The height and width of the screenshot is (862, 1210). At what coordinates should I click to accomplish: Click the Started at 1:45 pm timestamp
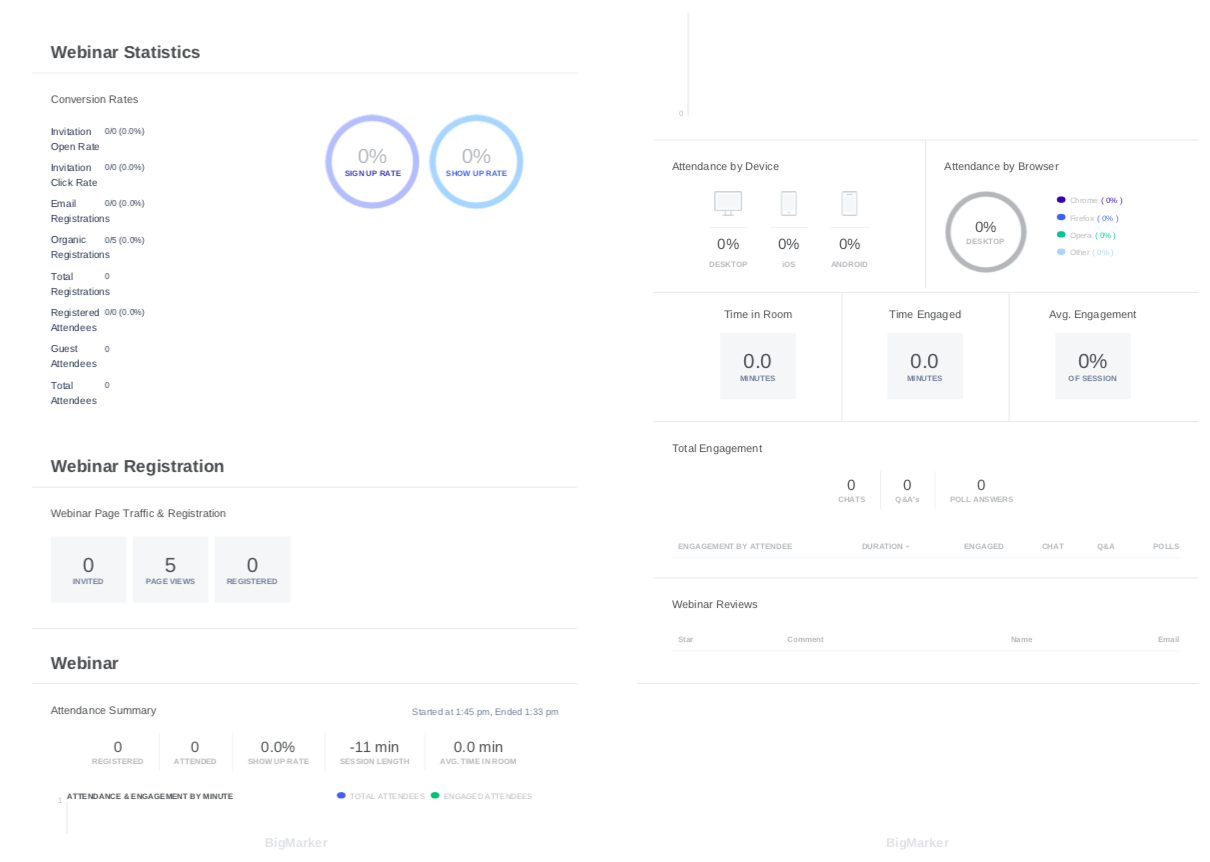click(x=485, y=712)
